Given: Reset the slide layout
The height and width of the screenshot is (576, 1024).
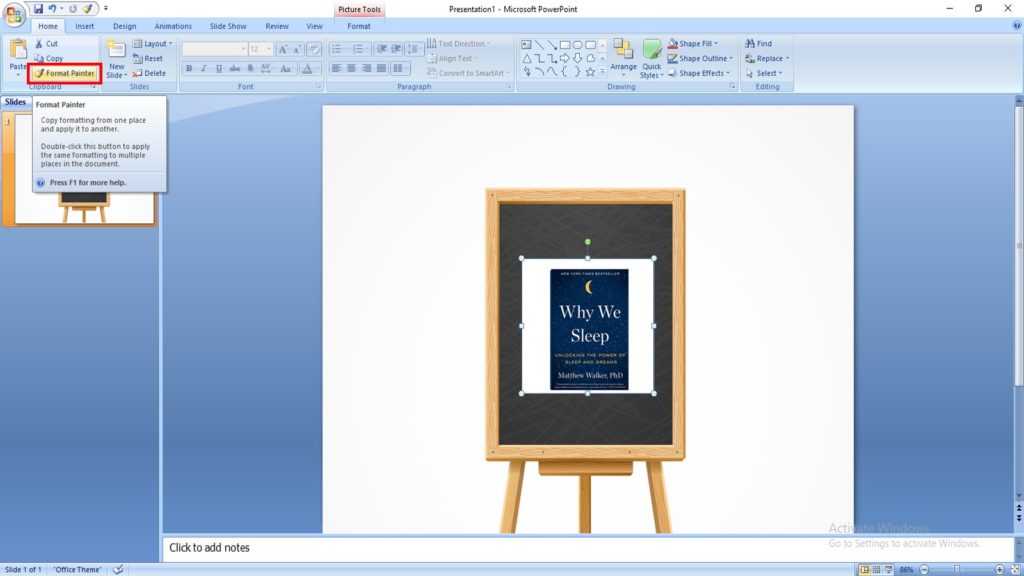Looking at the screenshot, I should point(148,58).
